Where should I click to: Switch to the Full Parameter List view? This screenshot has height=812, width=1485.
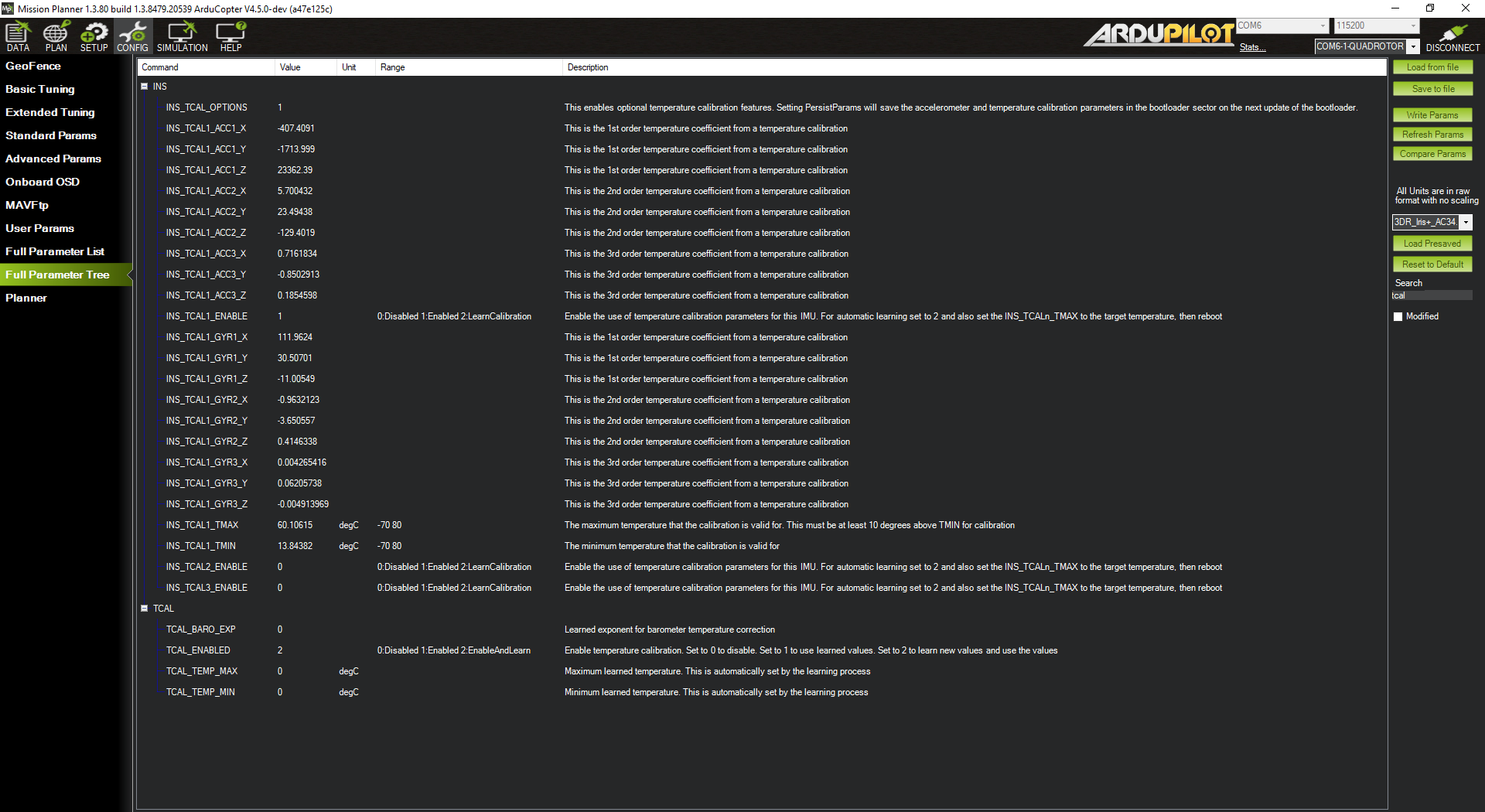54,251
